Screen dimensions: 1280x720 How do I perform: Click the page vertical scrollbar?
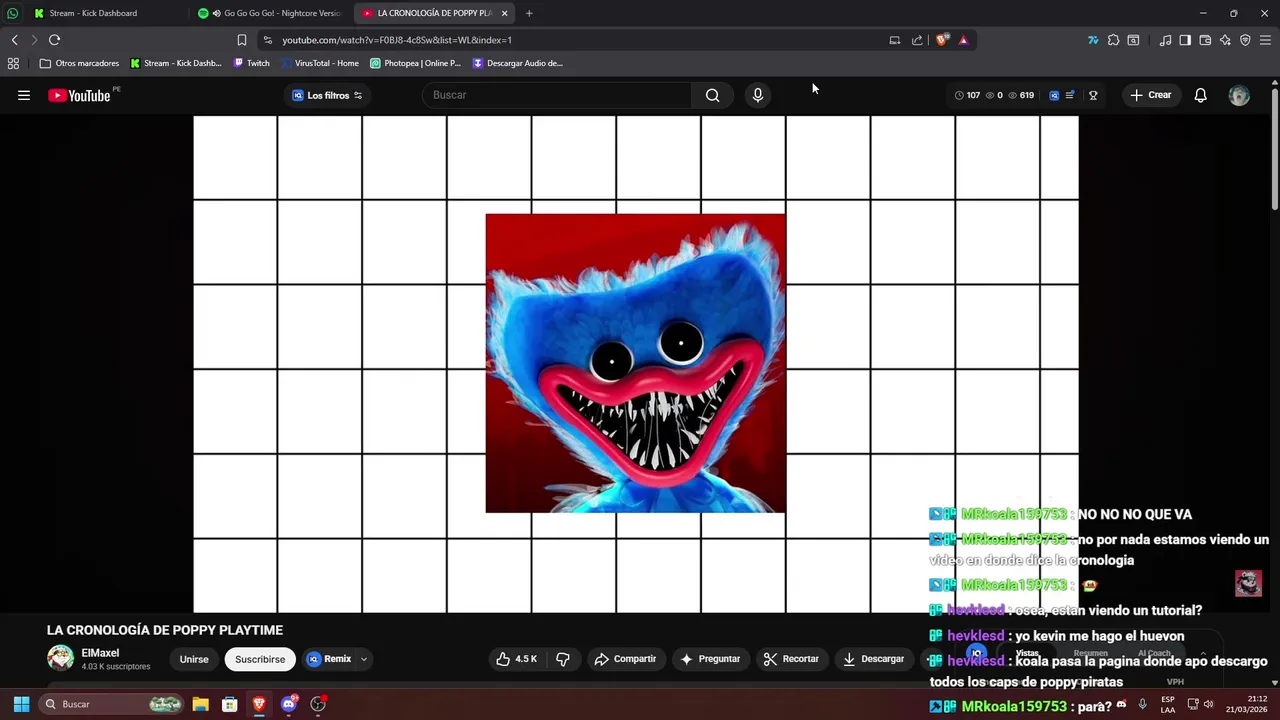coord(1274,150)
